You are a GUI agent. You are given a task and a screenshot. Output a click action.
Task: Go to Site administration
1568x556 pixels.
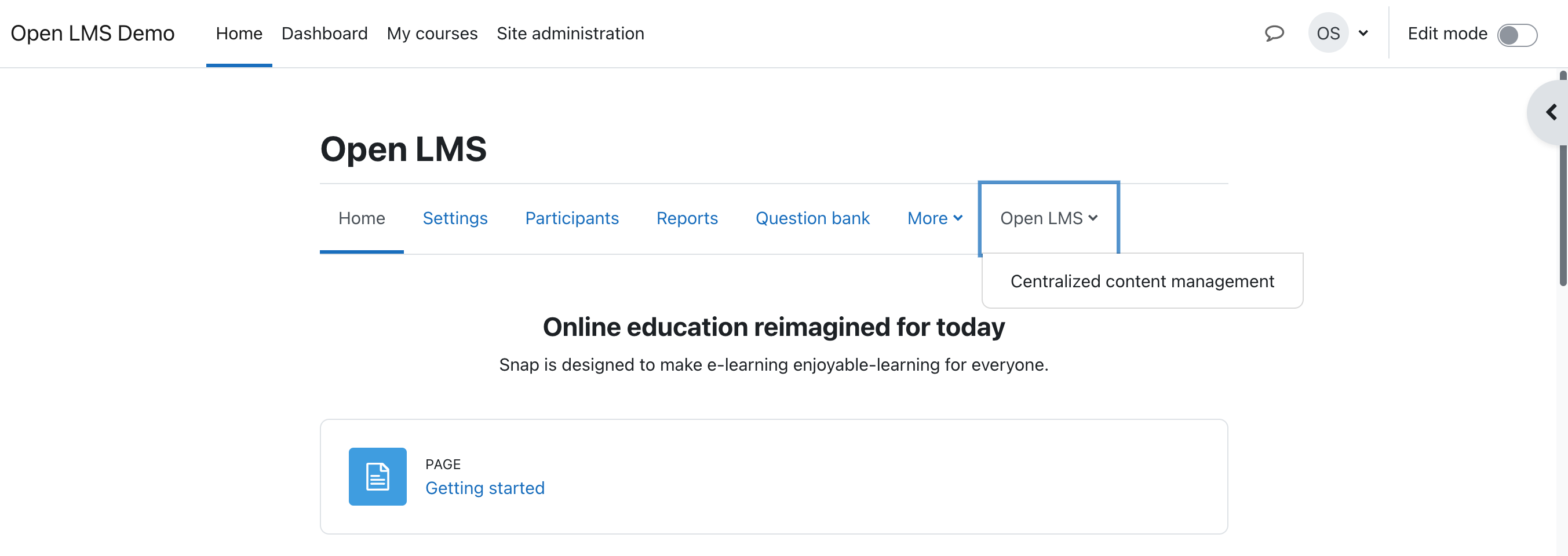[x=570, y=34]
